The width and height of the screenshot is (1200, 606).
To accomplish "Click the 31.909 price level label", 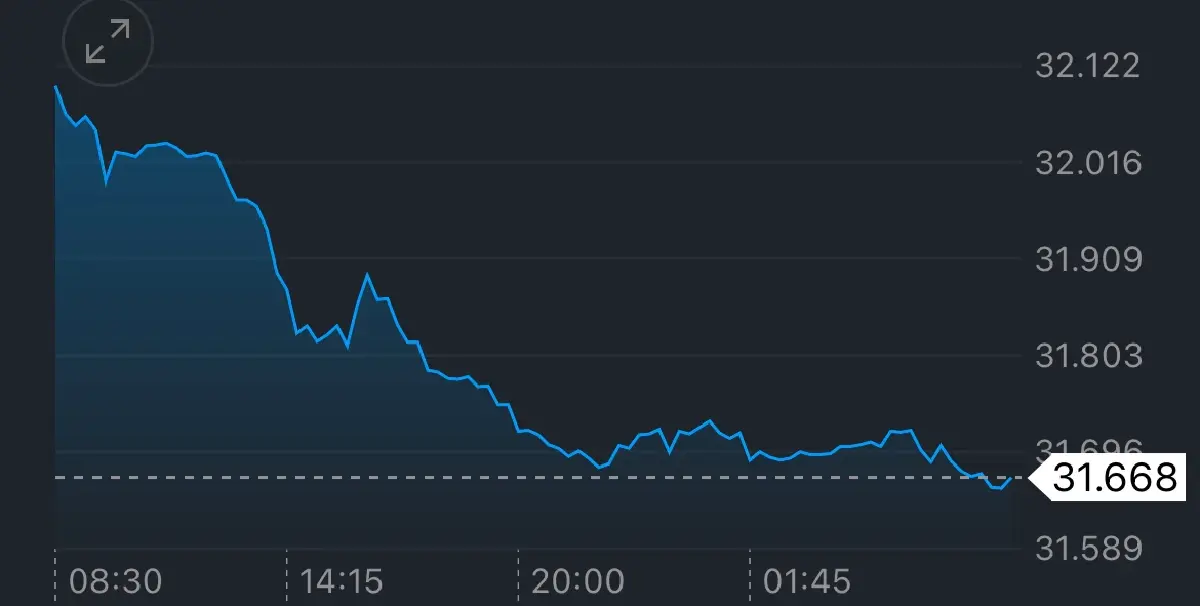I will click(1088, 260).
